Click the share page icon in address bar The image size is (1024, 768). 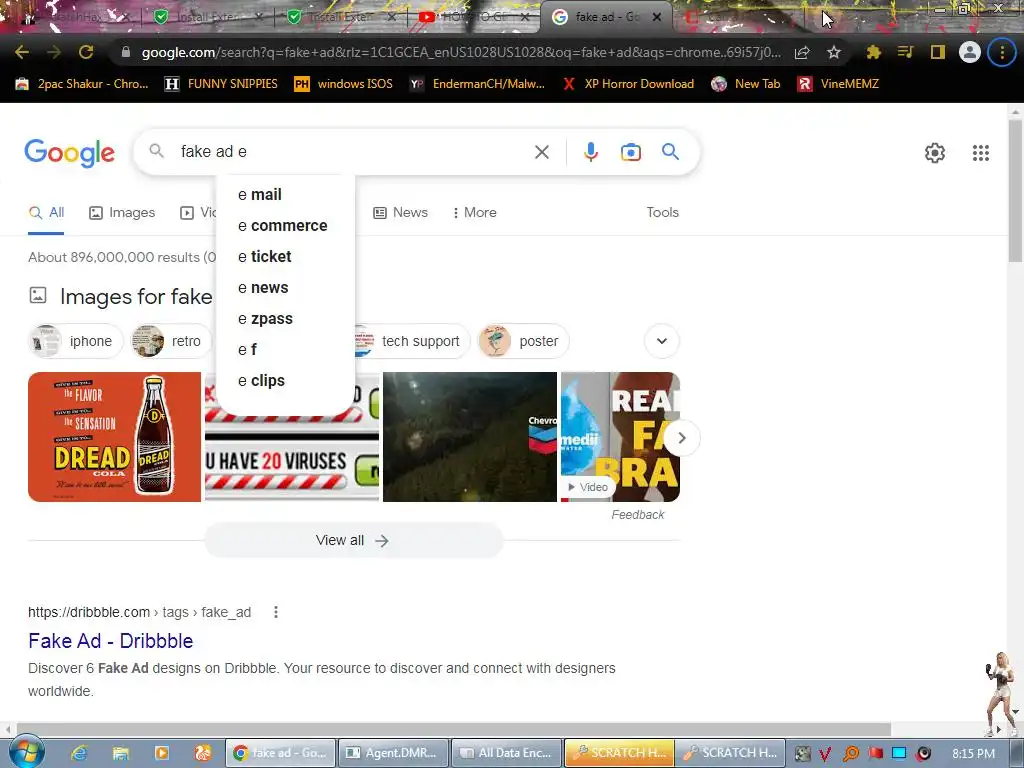click(802, 52)
